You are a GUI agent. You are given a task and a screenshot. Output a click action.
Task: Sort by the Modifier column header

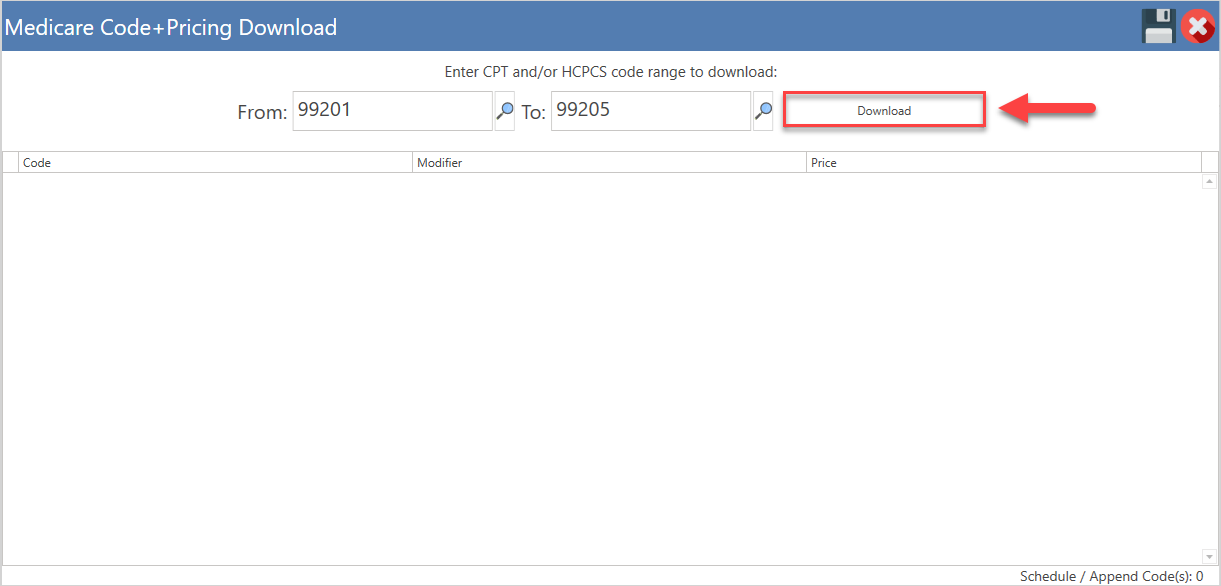(609, 162)
